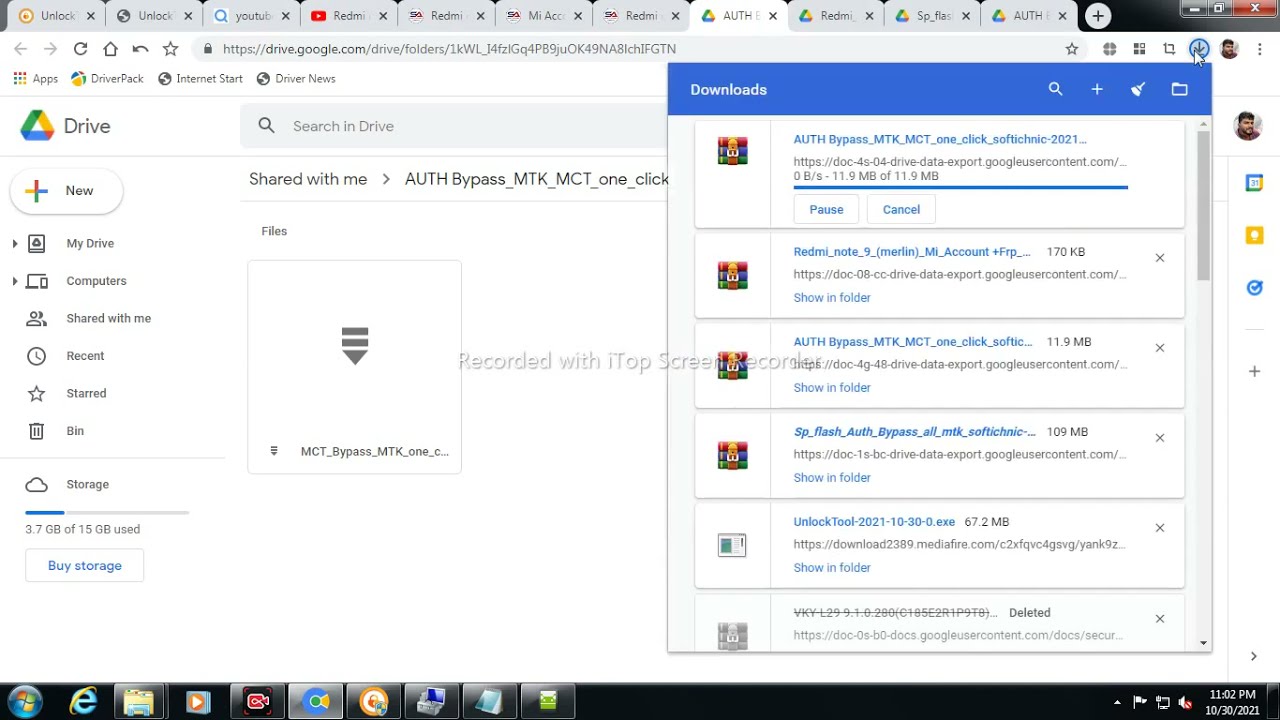1280x720 pixels.
Task: Open Google Calendar side panel icon
Action: pos(1254,183)
